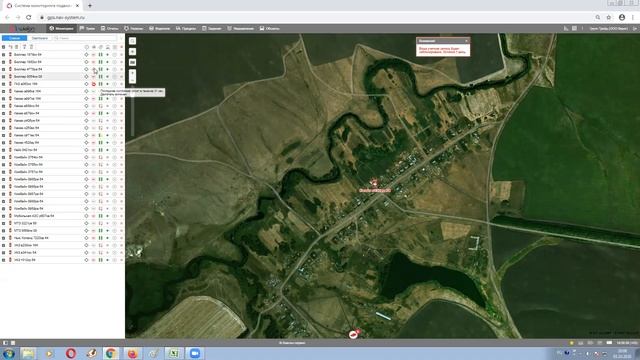The height and width of the screenshot is (360, 640).
Task: Select the Бюллер 8894 list row
Action: [x=62, y=76]
